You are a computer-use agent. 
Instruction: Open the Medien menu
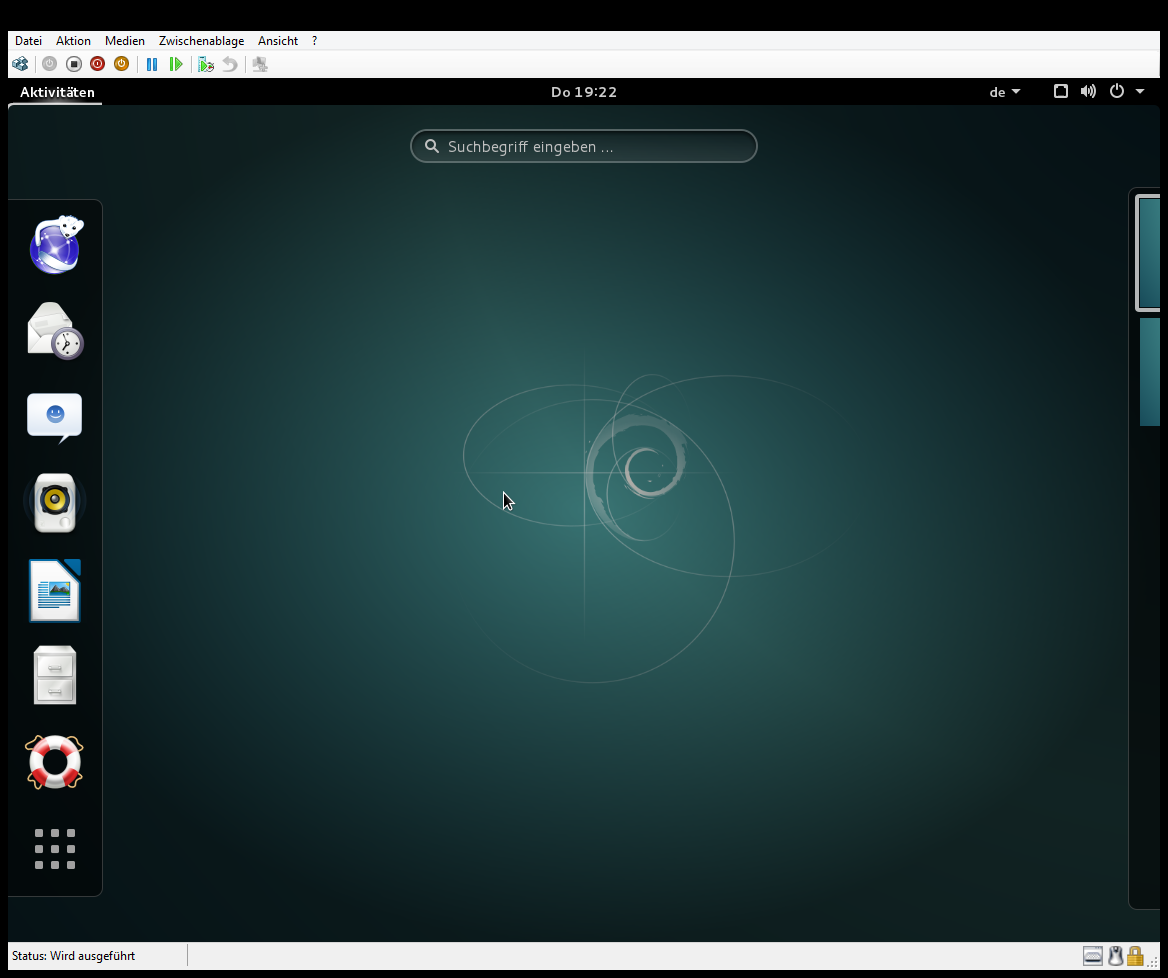pos(124,41)
